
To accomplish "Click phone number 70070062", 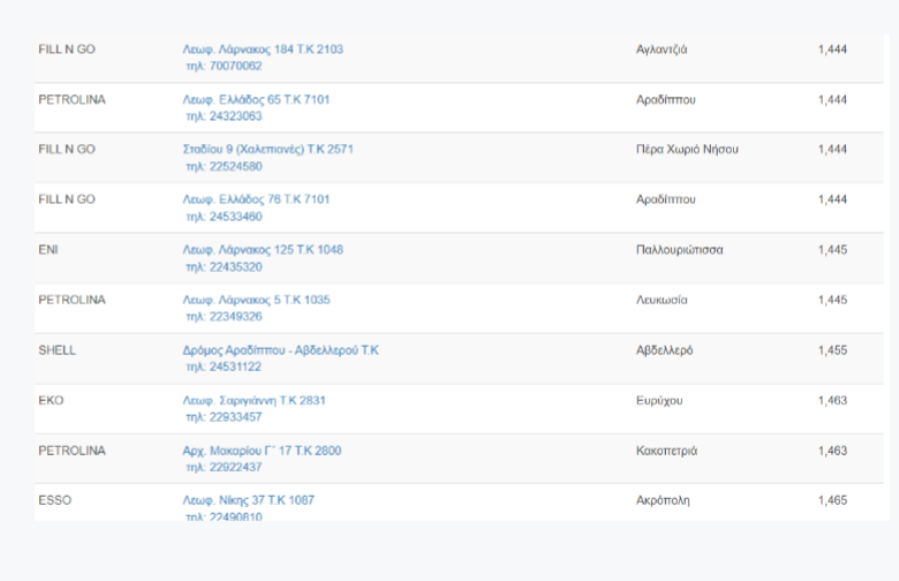I will (223, 66).
